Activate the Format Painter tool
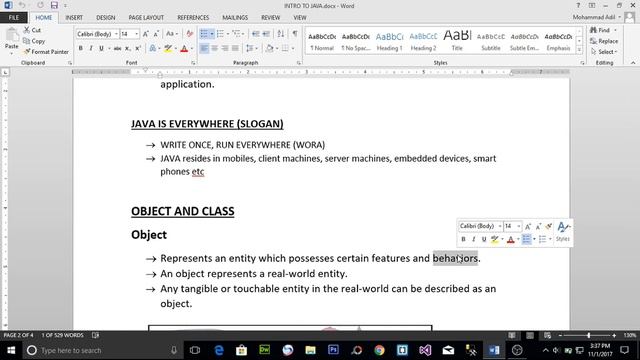640x360 pixels. pyautogui.click(x=46, y=52)
